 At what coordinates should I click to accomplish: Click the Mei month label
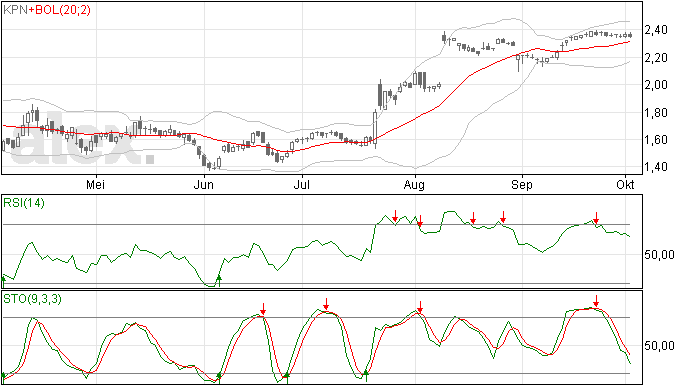pyautogui.click(x=95, y=184)
